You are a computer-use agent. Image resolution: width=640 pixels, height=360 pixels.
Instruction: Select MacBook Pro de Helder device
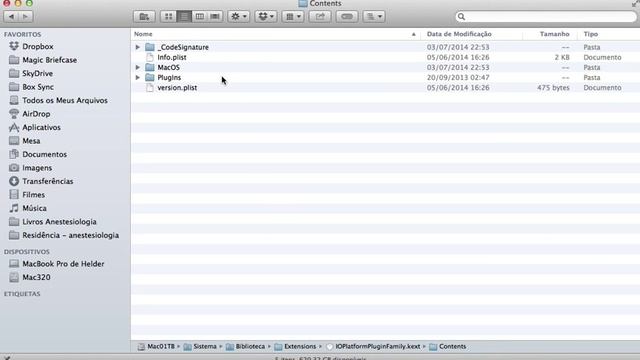63,264
